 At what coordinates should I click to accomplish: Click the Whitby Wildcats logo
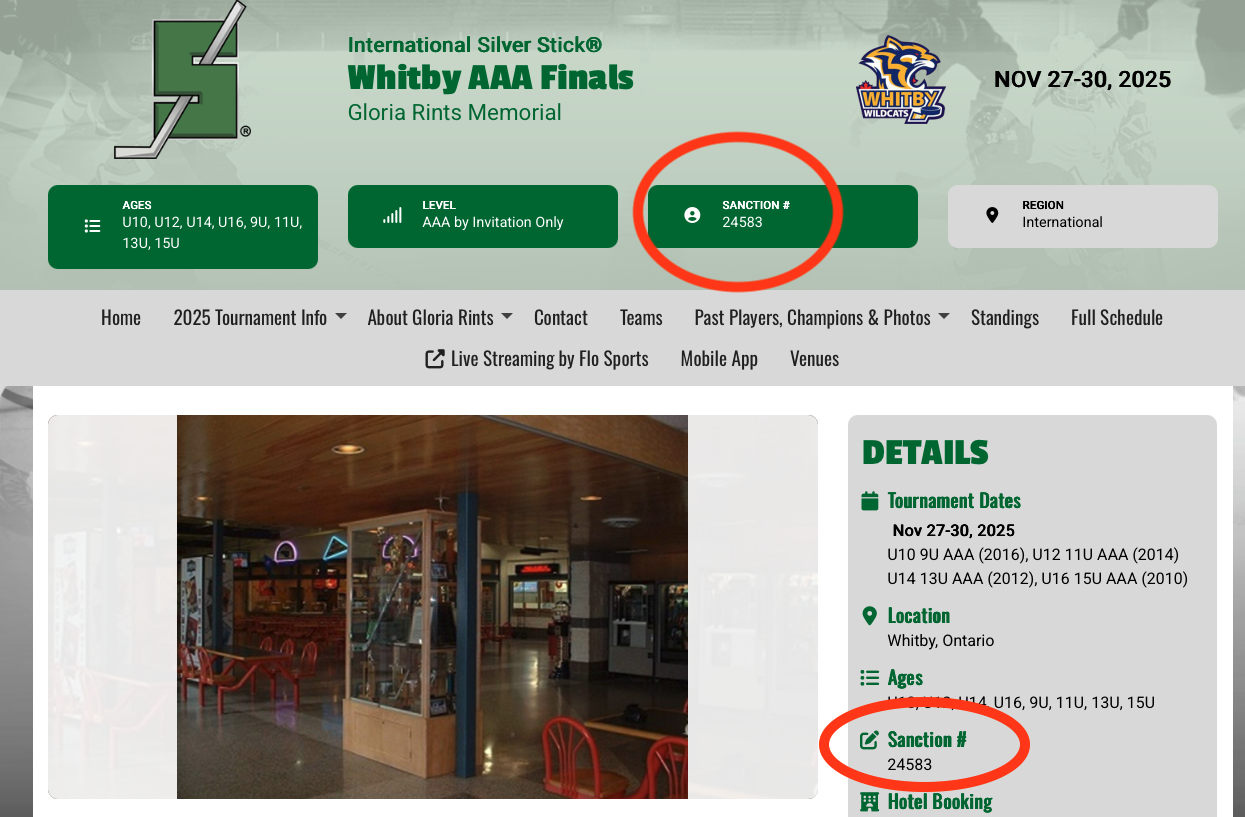(x=901, y=80)
